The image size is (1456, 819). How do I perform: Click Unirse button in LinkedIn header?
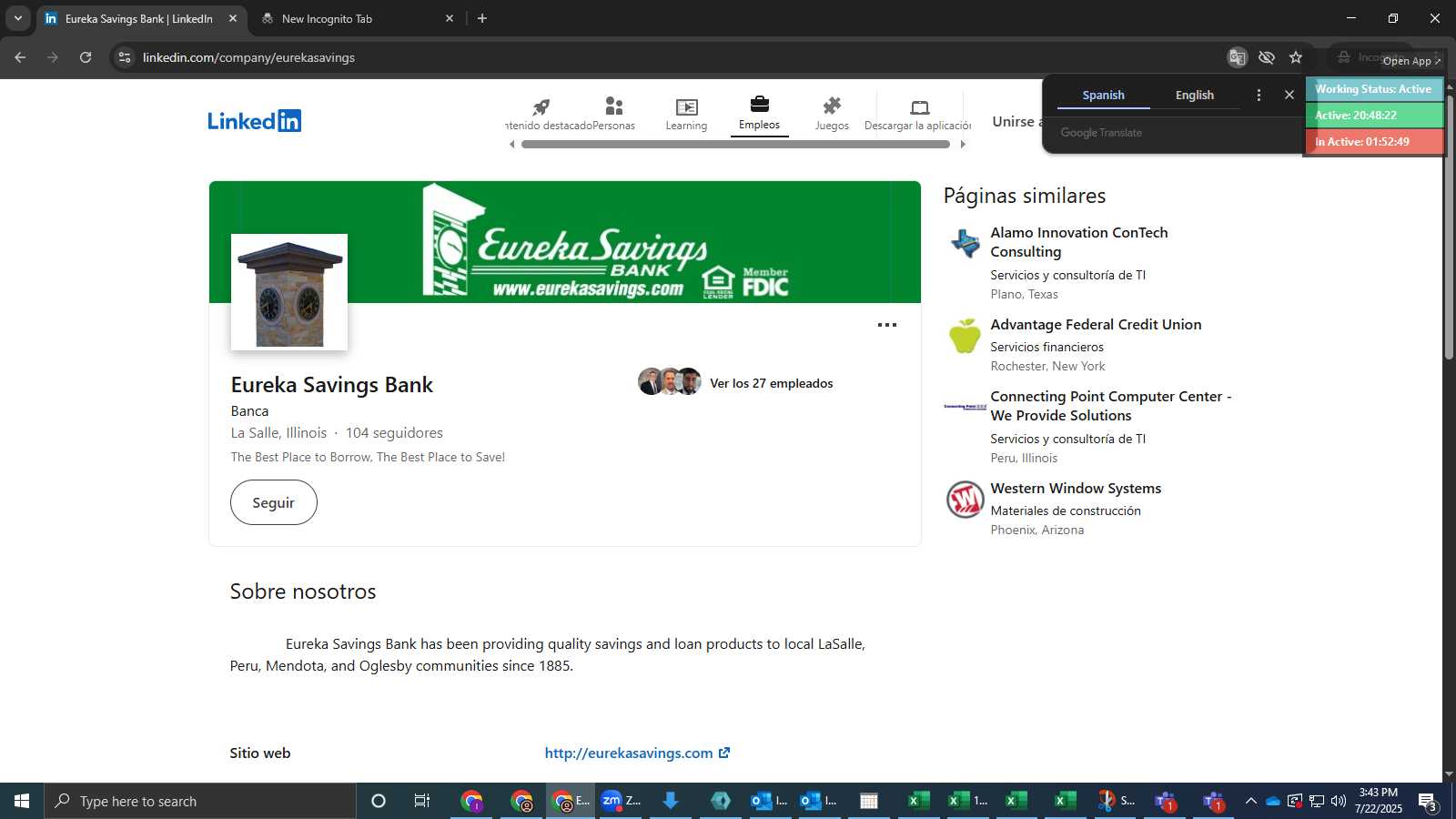click(x=1016, y=121)
